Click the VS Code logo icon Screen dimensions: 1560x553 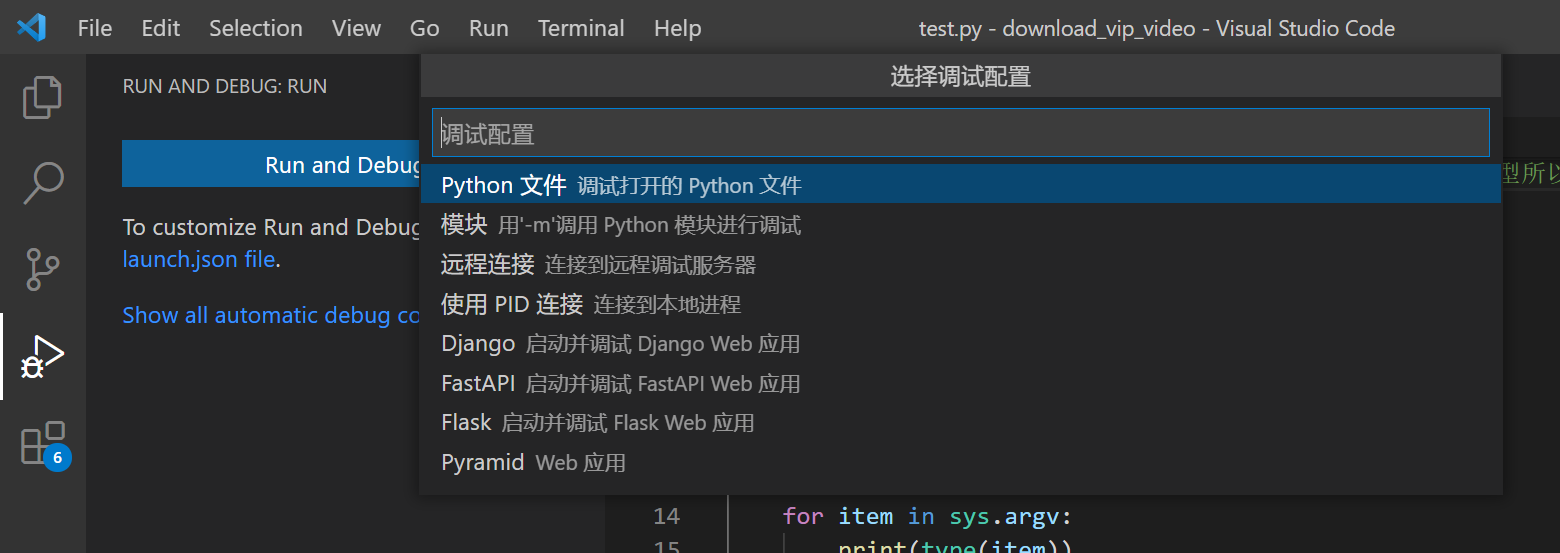tap(31, 28)
